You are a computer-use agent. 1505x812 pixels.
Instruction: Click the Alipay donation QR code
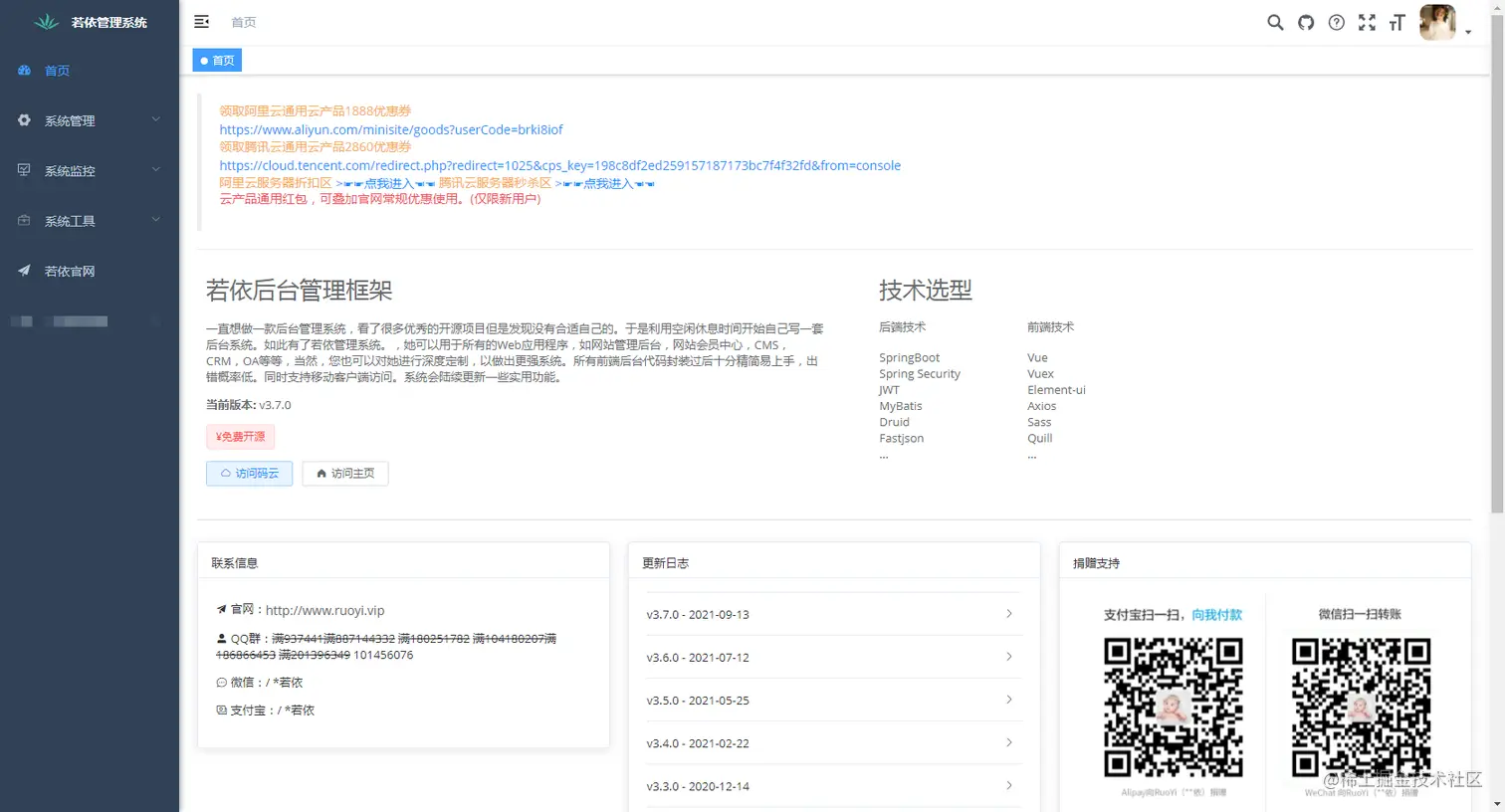(x=1174, y=708)
